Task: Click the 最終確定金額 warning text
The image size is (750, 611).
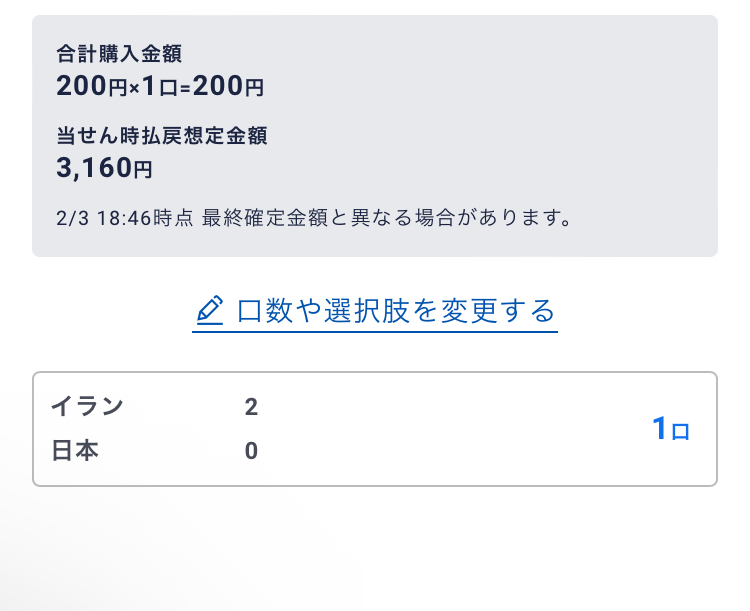Action: pos(265,218)
